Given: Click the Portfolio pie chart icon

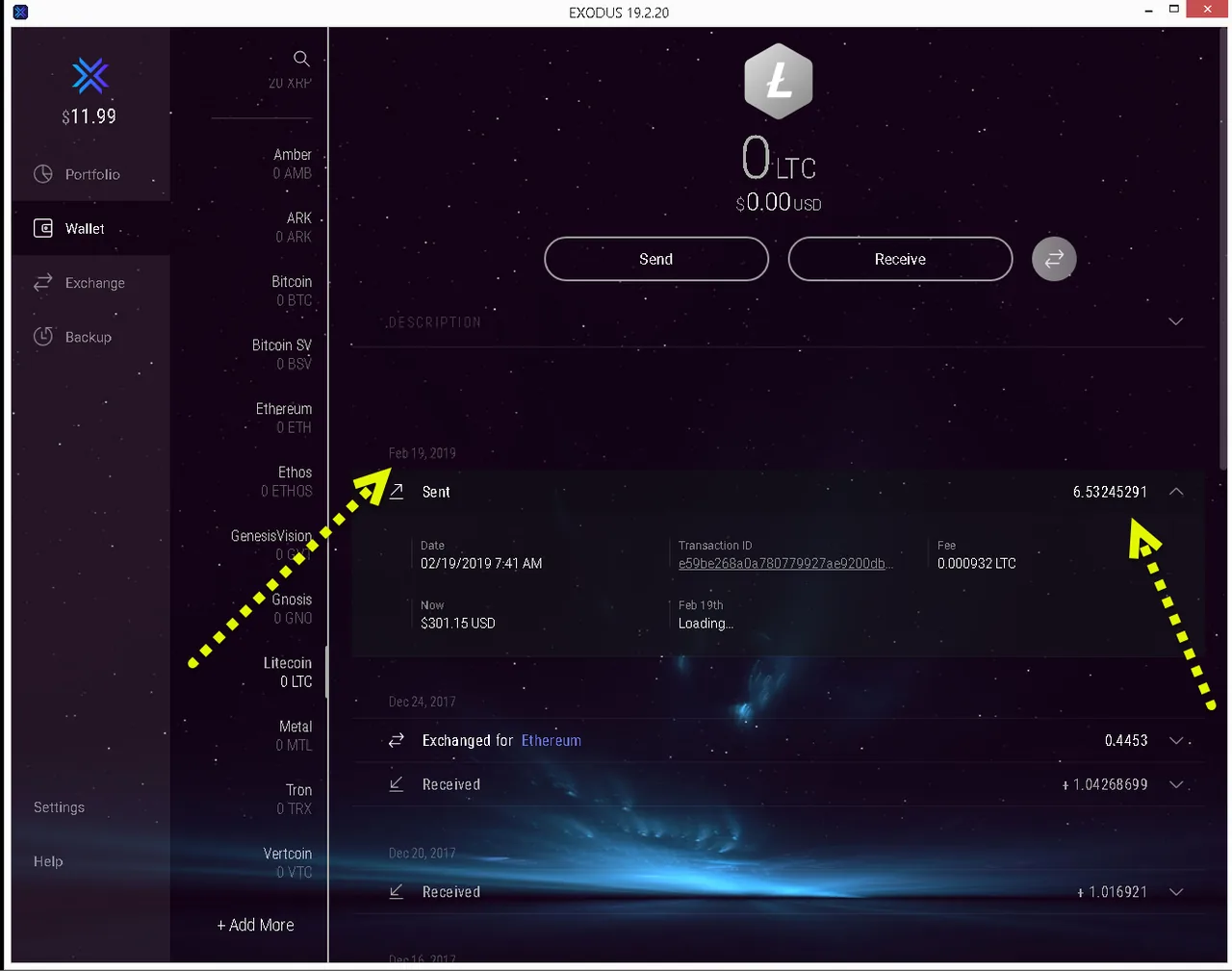Looking at the screenshot, I should [43, 174].
